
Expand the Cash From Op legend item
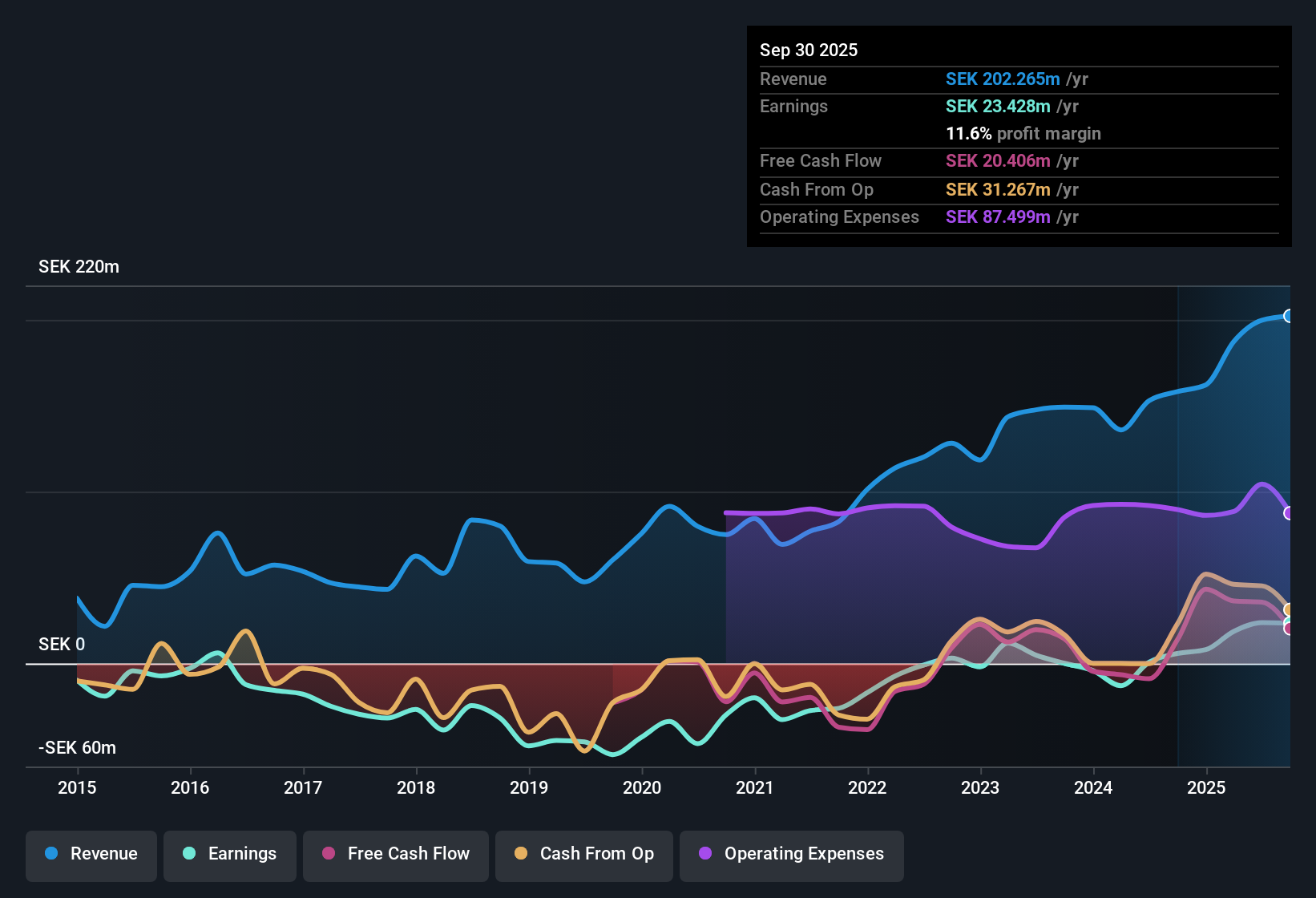[x=583, y=854]
